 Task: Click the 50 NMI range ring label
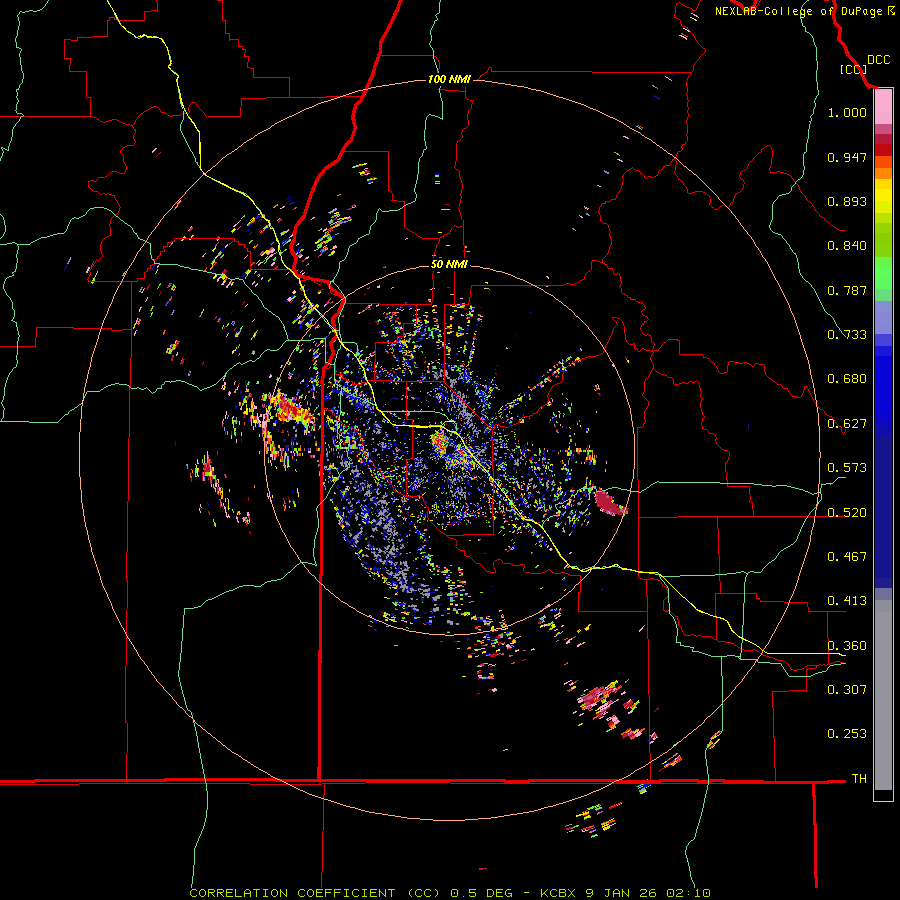pos(449,265)
